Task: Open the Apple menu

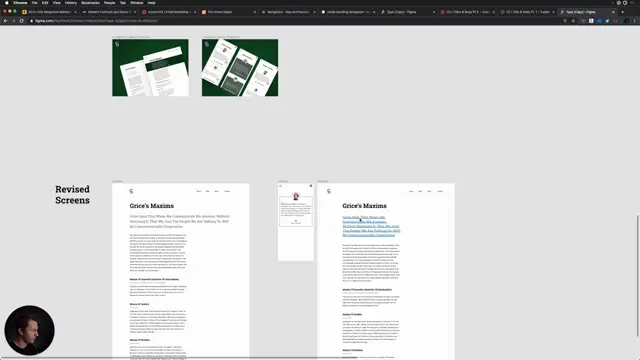Action: click(7, 3)
